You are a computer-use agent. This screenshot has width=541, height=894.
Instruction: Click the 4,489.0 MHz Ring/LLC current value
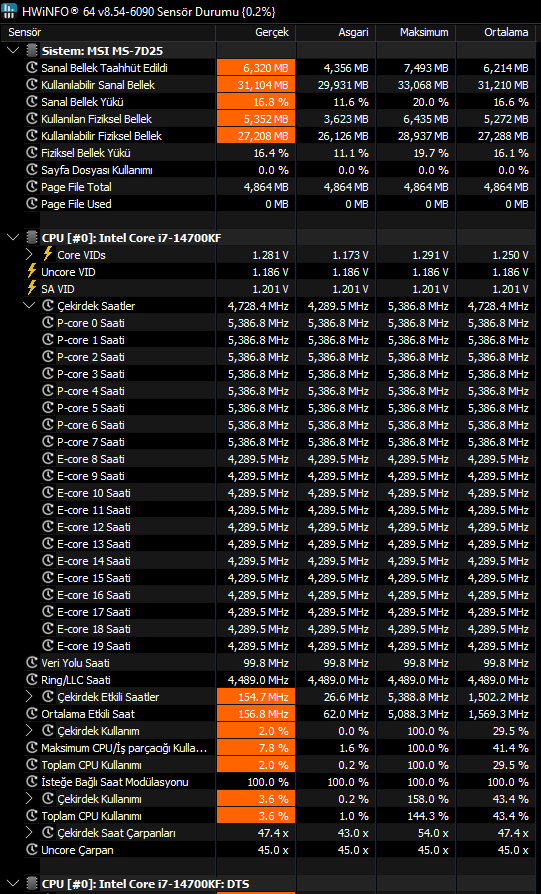[x=258, y=680]
